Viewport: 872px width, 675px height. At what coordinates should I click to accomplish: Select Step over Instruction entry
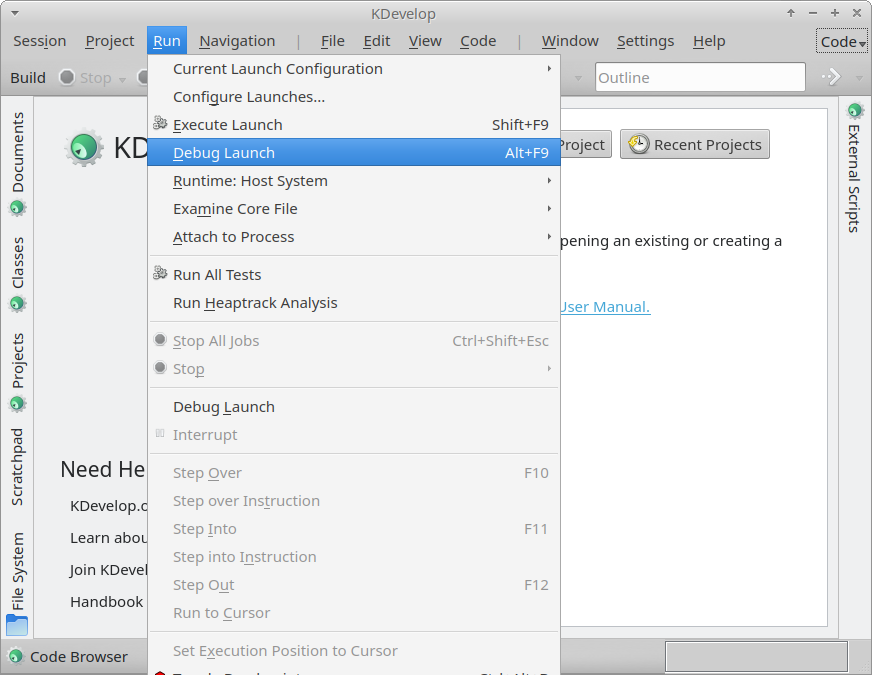[x=354, y=501]
